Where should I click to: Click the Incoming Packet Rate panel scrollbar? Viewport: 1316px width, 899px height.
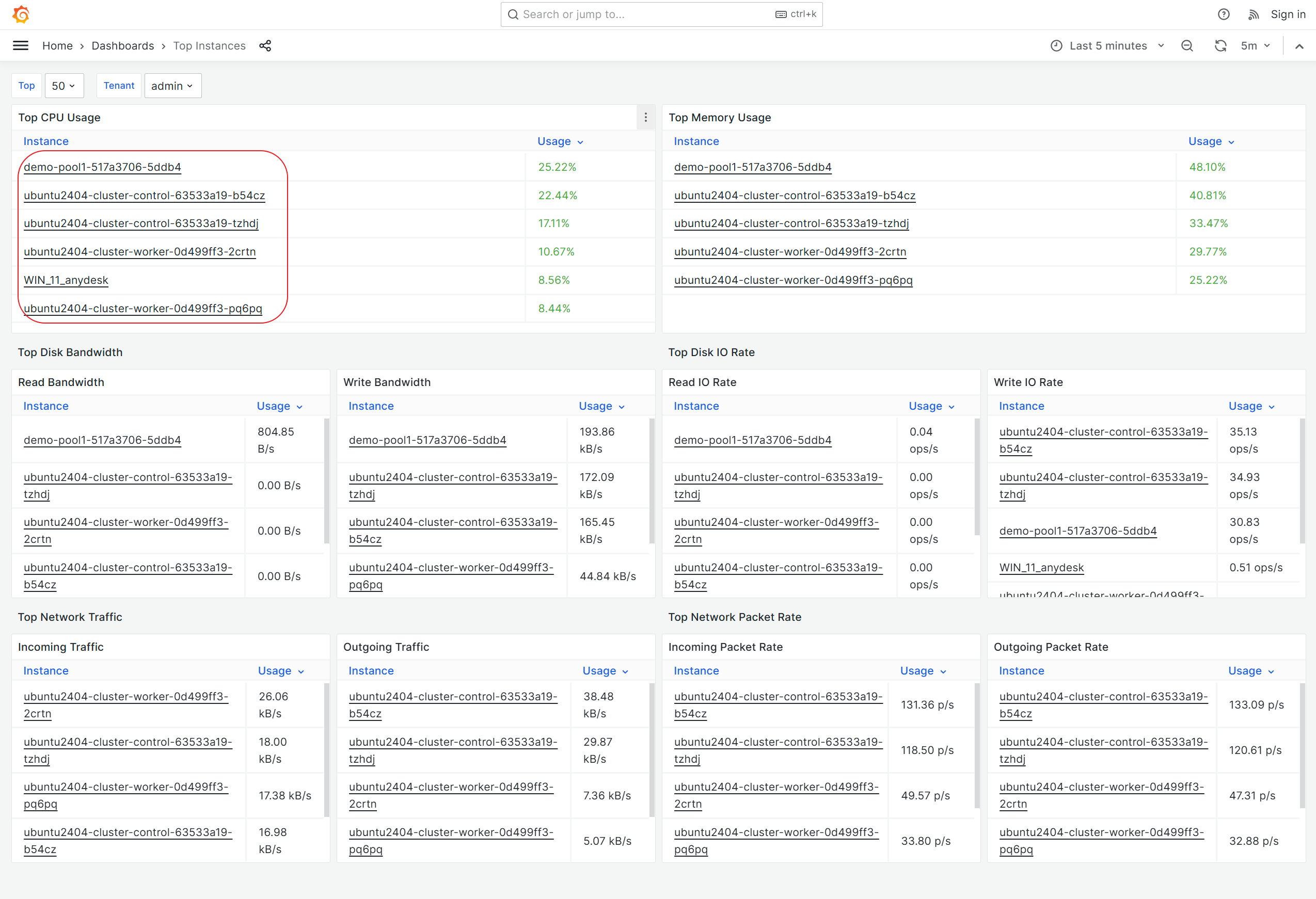pyautogui.click(x=977, y=746)
